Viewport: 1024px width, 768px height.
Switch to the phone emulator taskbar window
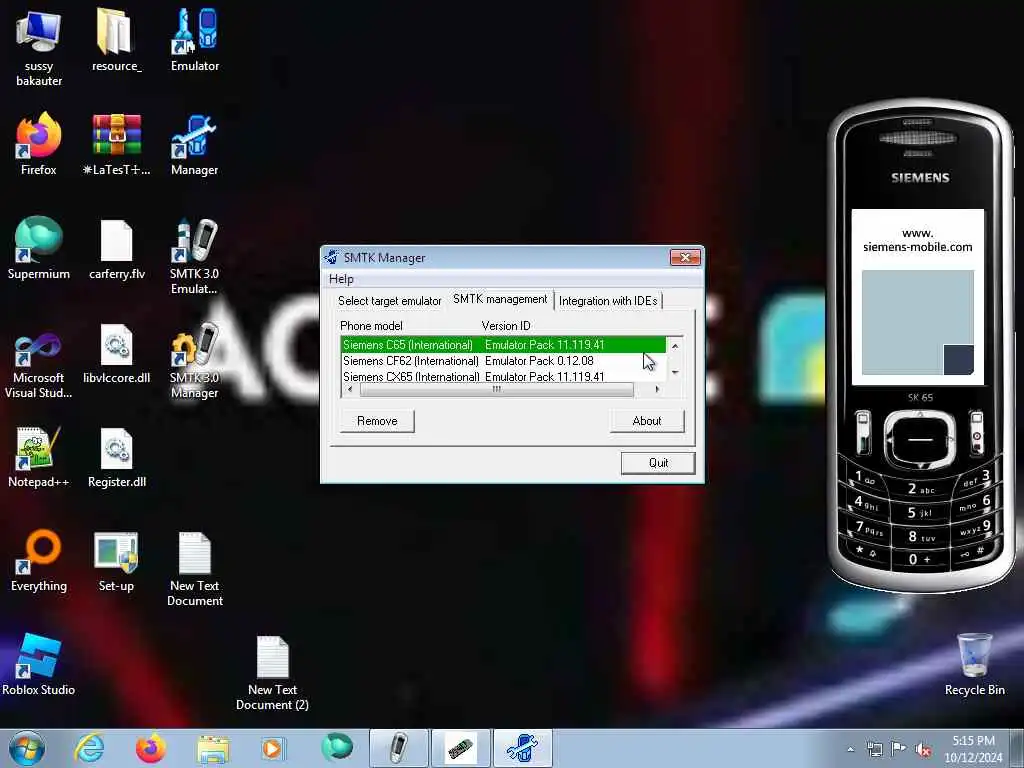pos(398,748)
